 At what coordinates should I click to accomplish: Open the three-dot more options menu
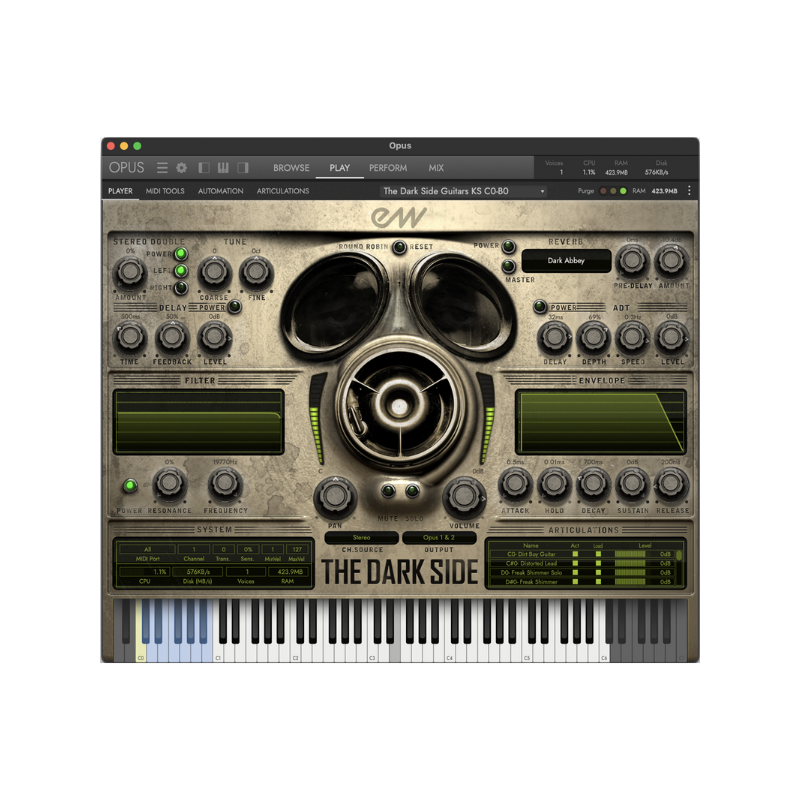tap(689, 191)
